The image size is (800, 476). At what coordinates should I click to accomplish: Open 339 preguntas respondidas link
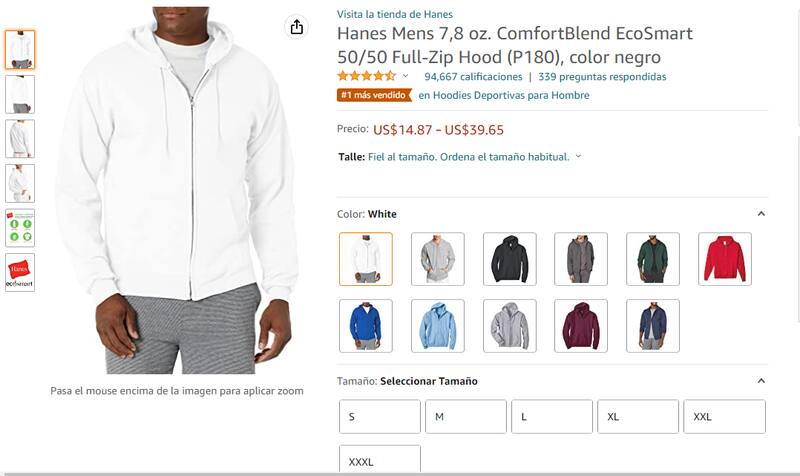602,77
